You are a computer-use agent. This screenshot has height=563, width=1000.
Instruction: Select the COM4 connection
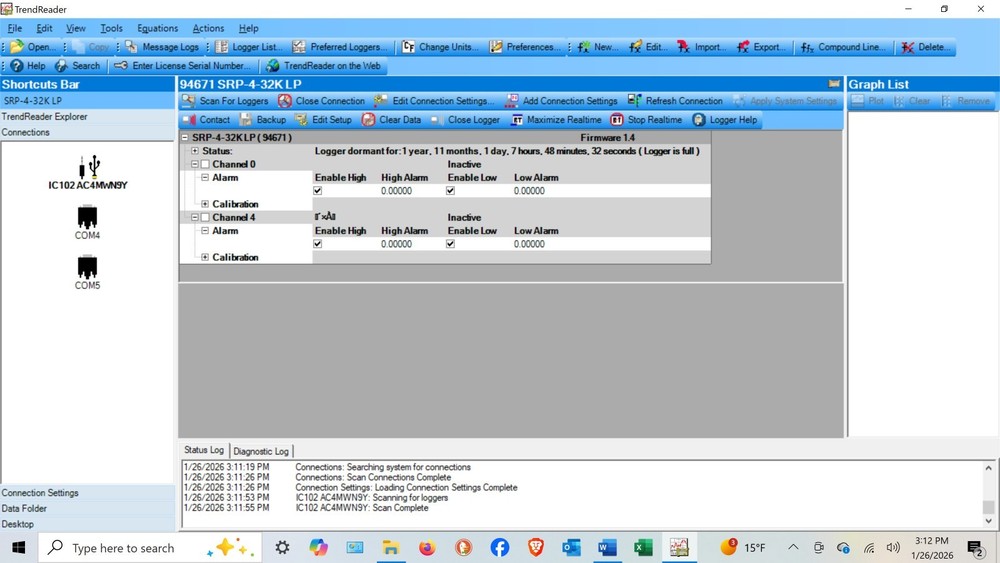(x=87, y=223)
